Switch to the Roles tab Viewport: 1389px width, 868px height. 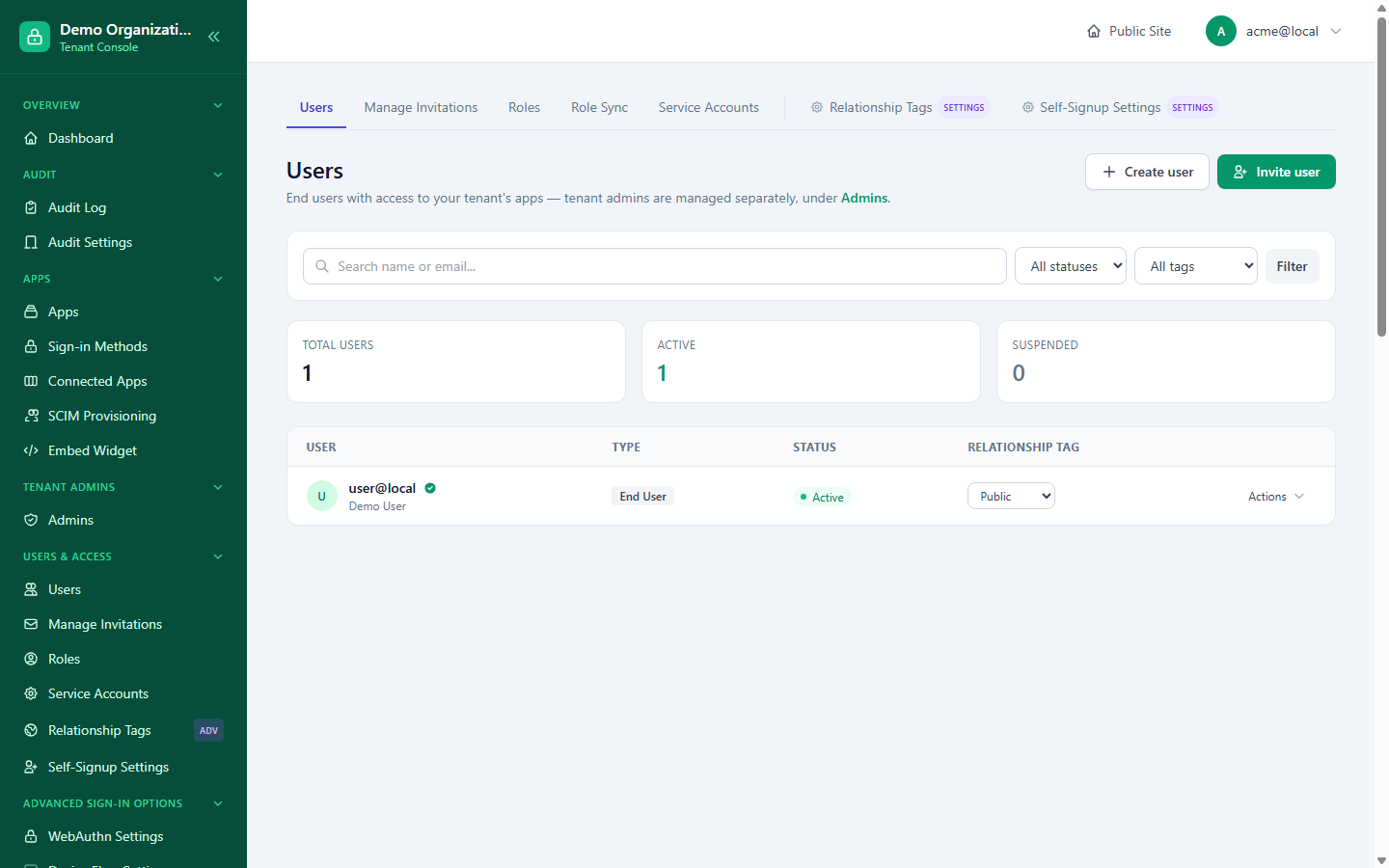[x=524, y=107]
